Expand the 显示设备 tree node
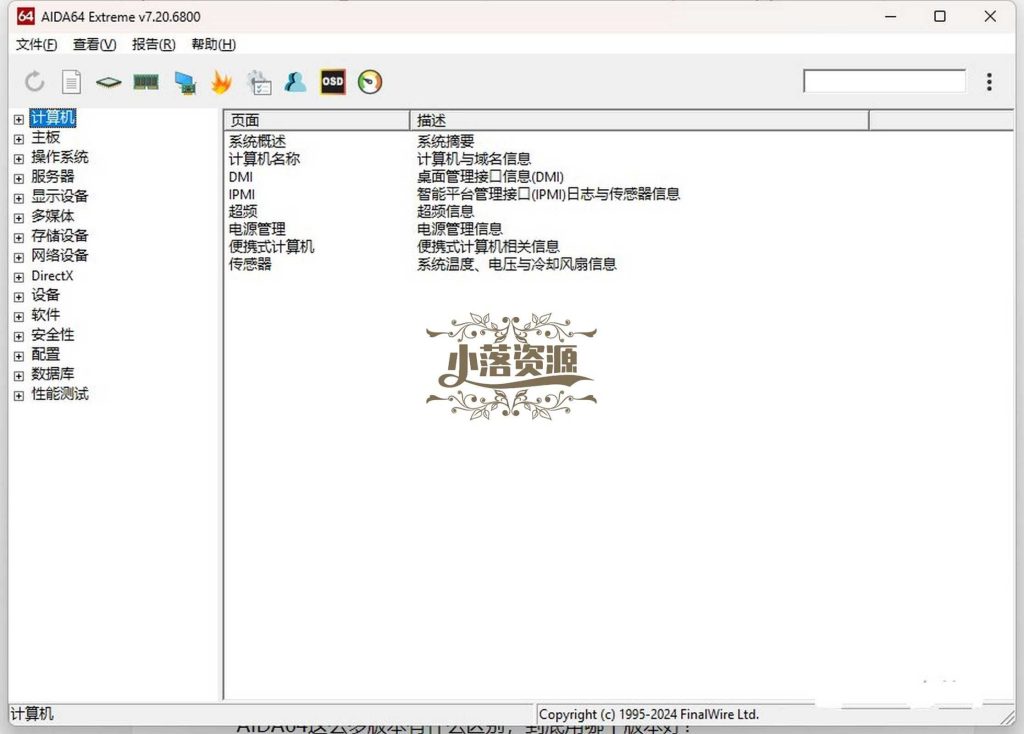Image resolution: width=1024 pixels, height=734 pixels. pyautogui.click(x=18, y=198)
